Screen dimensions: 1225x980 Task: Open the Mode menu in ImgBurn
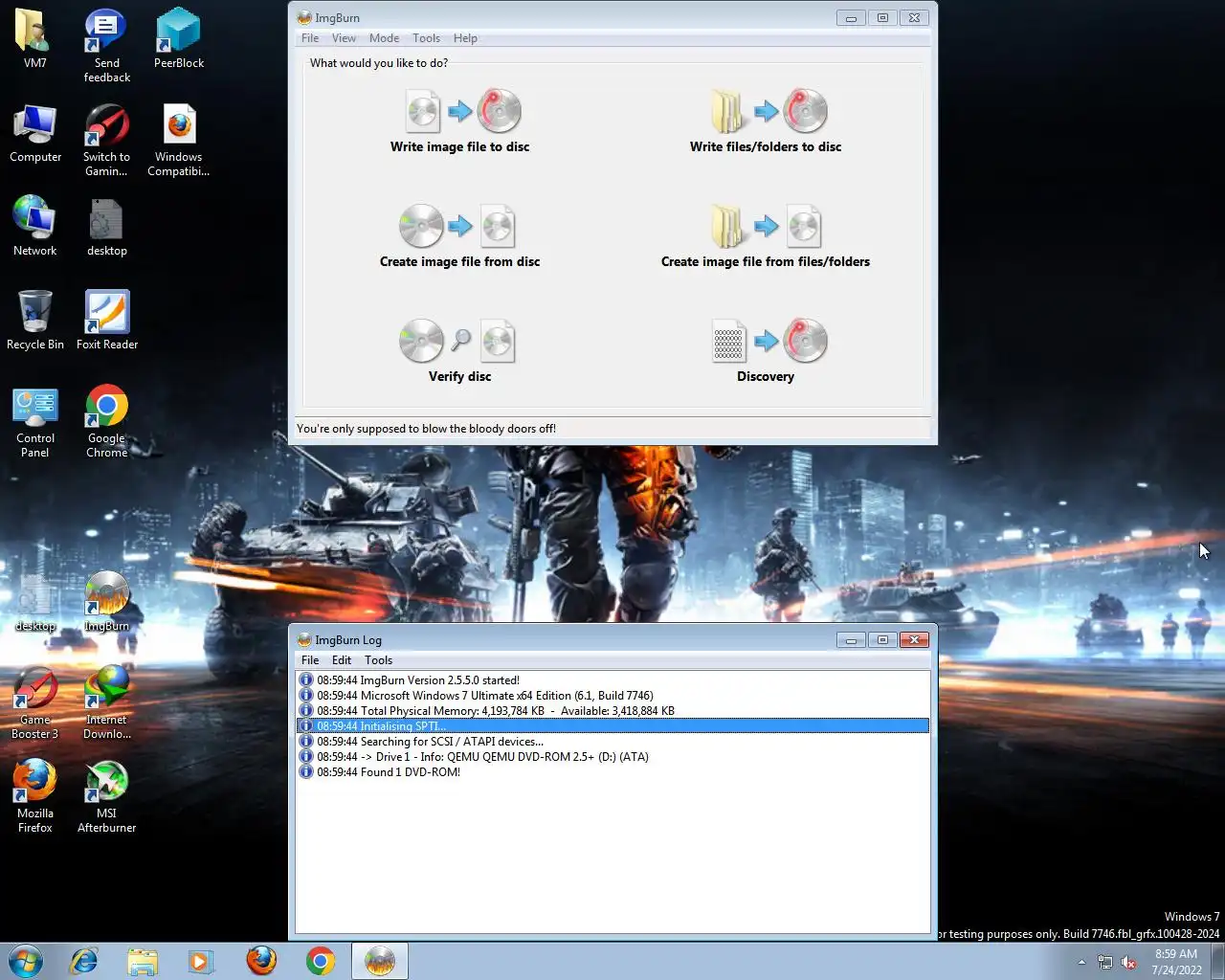[384, 38]
